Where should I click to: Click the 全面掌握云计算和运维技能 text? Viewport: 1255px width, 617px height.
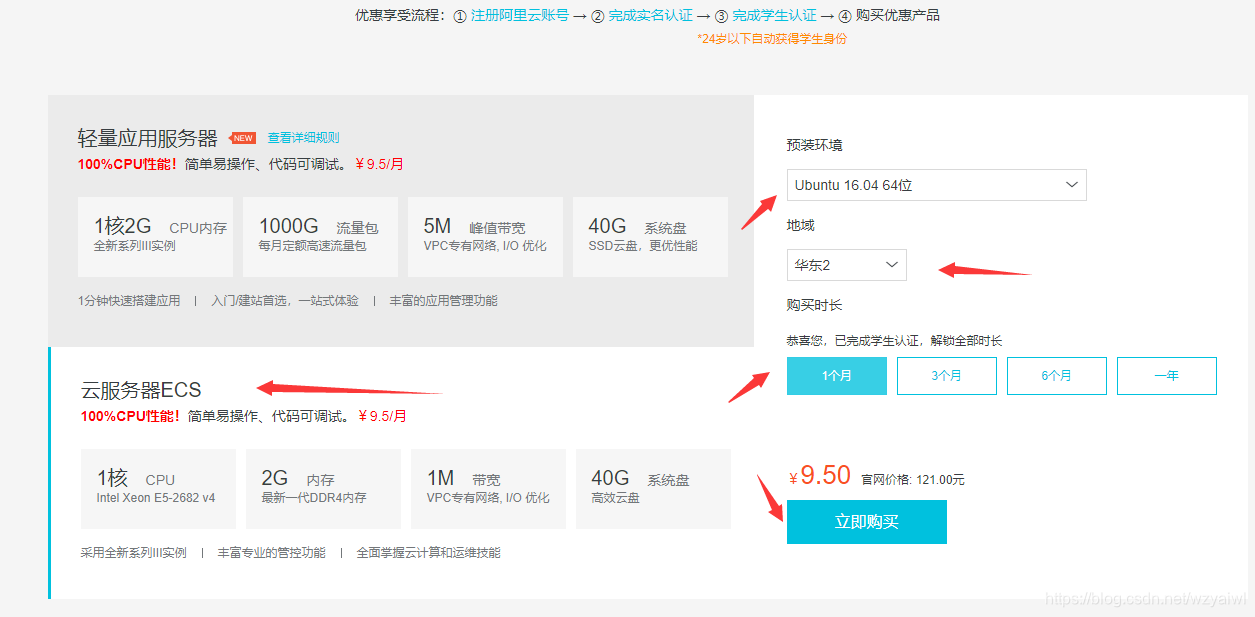click(428, 552)
